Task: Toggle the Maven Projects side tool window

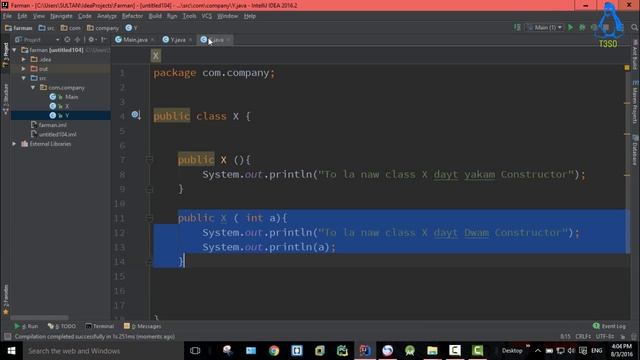Action: (x=635, y=102)
